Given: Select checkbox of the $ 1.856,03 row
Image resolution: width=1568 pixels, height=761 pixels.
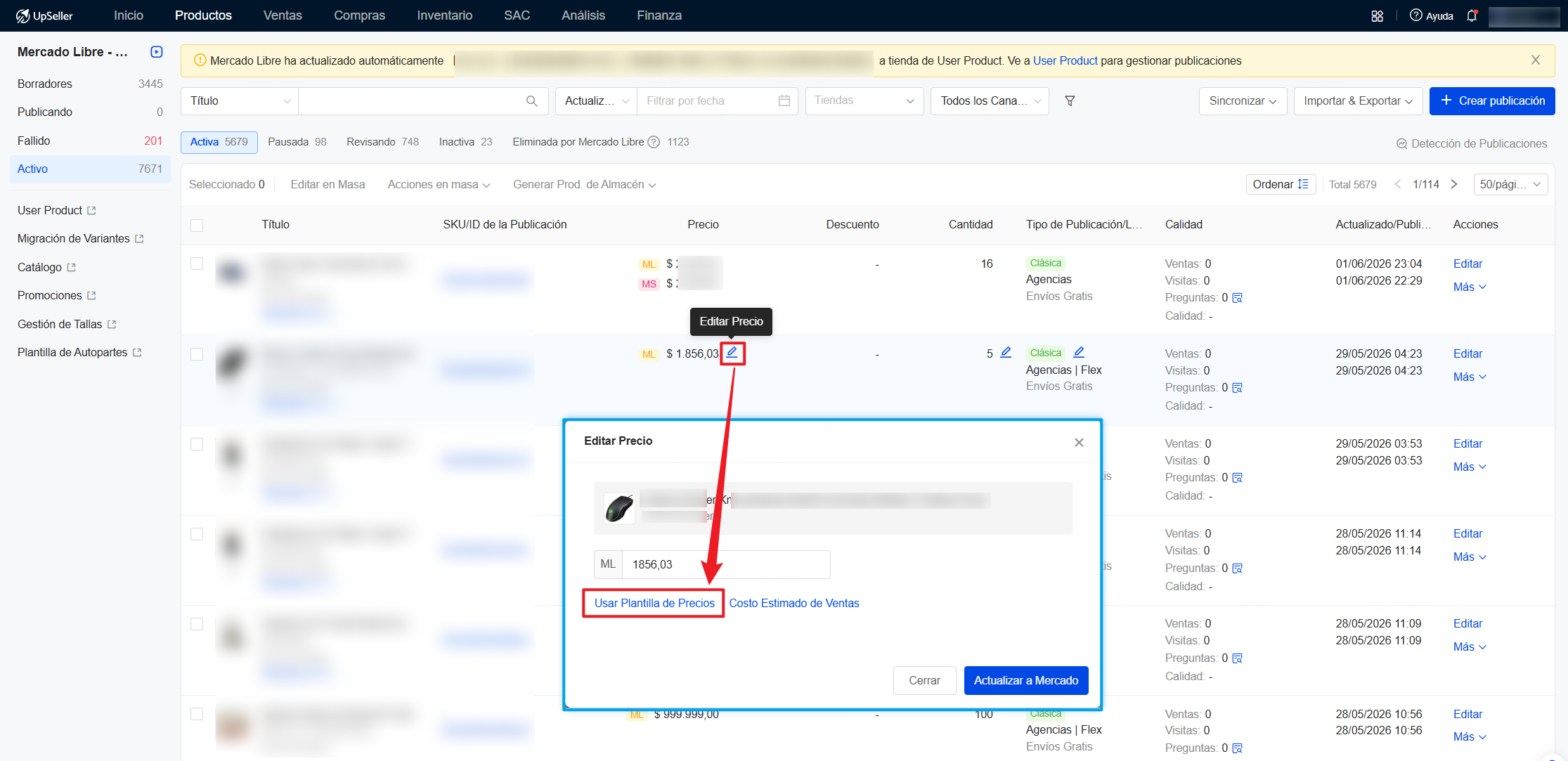Looking at the screenshot, I should point(197,354).
